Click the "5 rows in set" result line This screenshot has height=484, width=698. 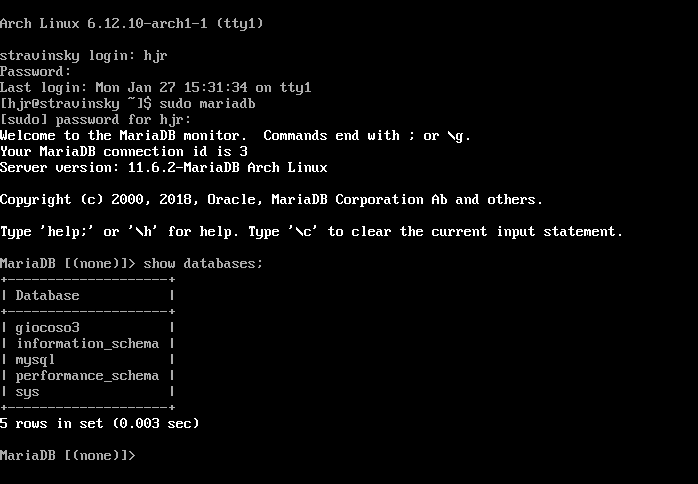[x=99, y=423]
